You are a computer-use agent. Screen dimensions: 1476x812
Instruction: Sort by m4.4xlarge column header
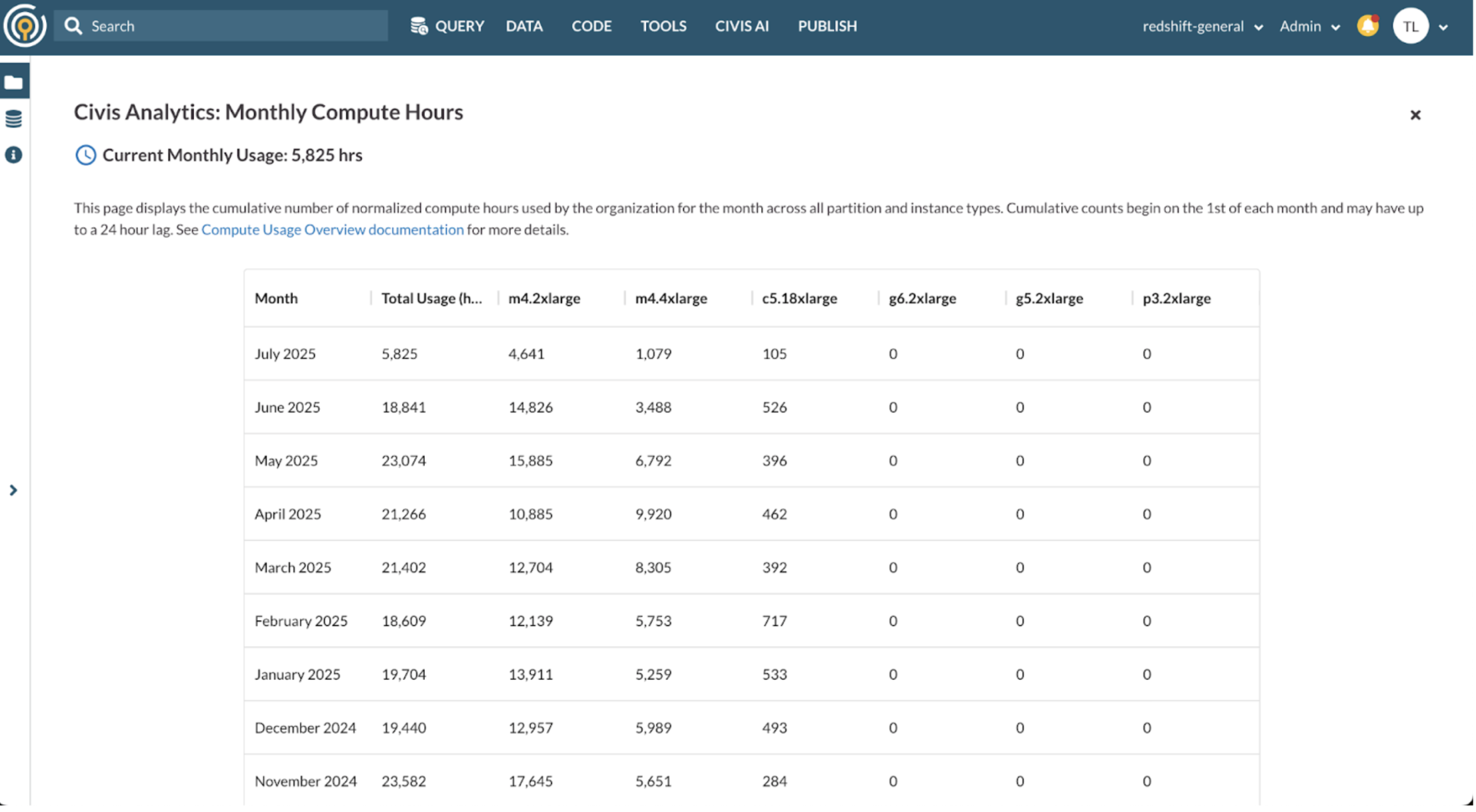coord(671,299)
